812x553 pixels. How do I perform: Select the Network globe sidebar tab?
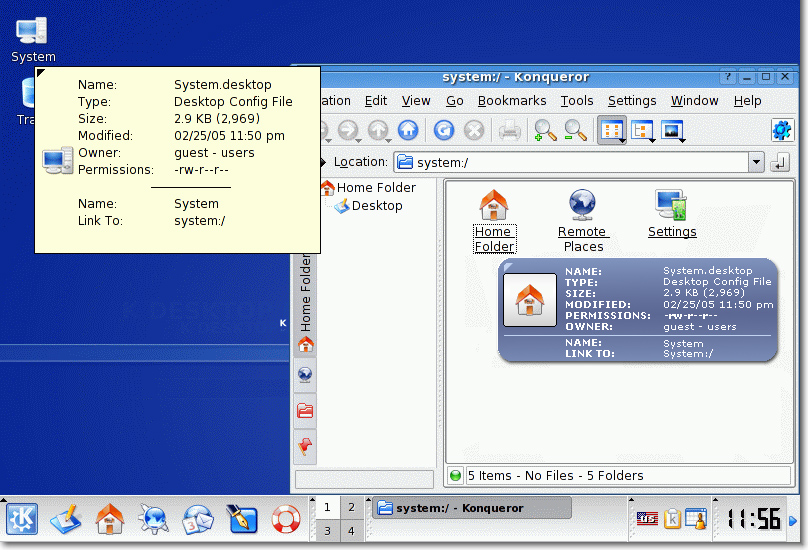(x=305, y=374)
